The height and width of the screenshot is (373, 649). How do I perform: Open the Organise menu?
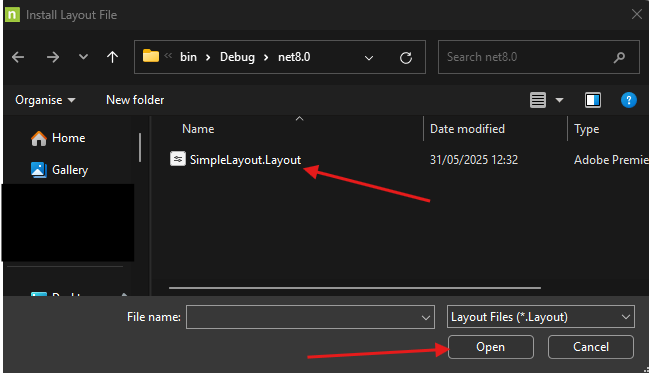tap(45, 100)
